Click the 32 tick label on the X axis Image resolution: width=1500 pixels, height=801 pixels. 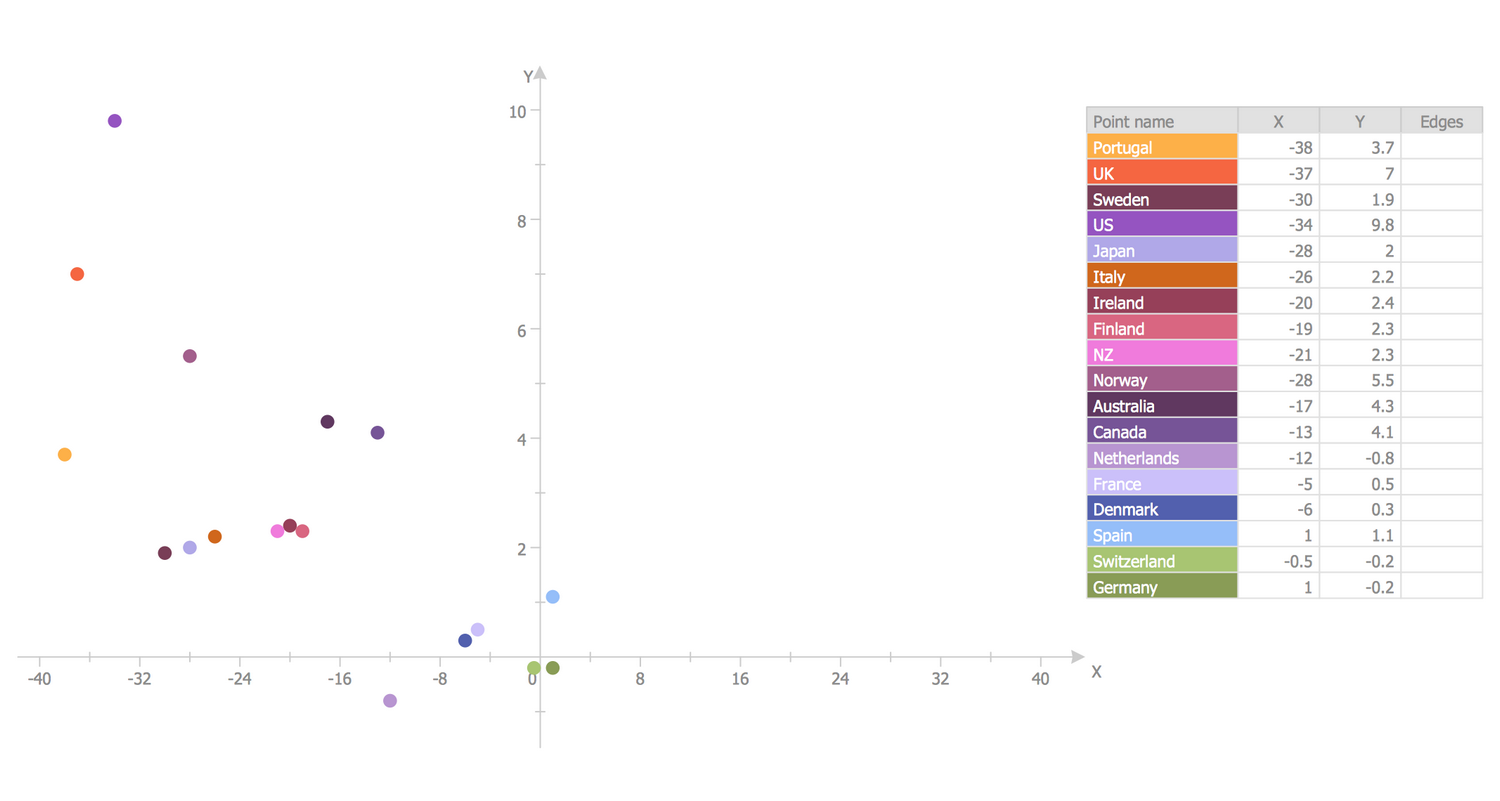tap(940, 679)
